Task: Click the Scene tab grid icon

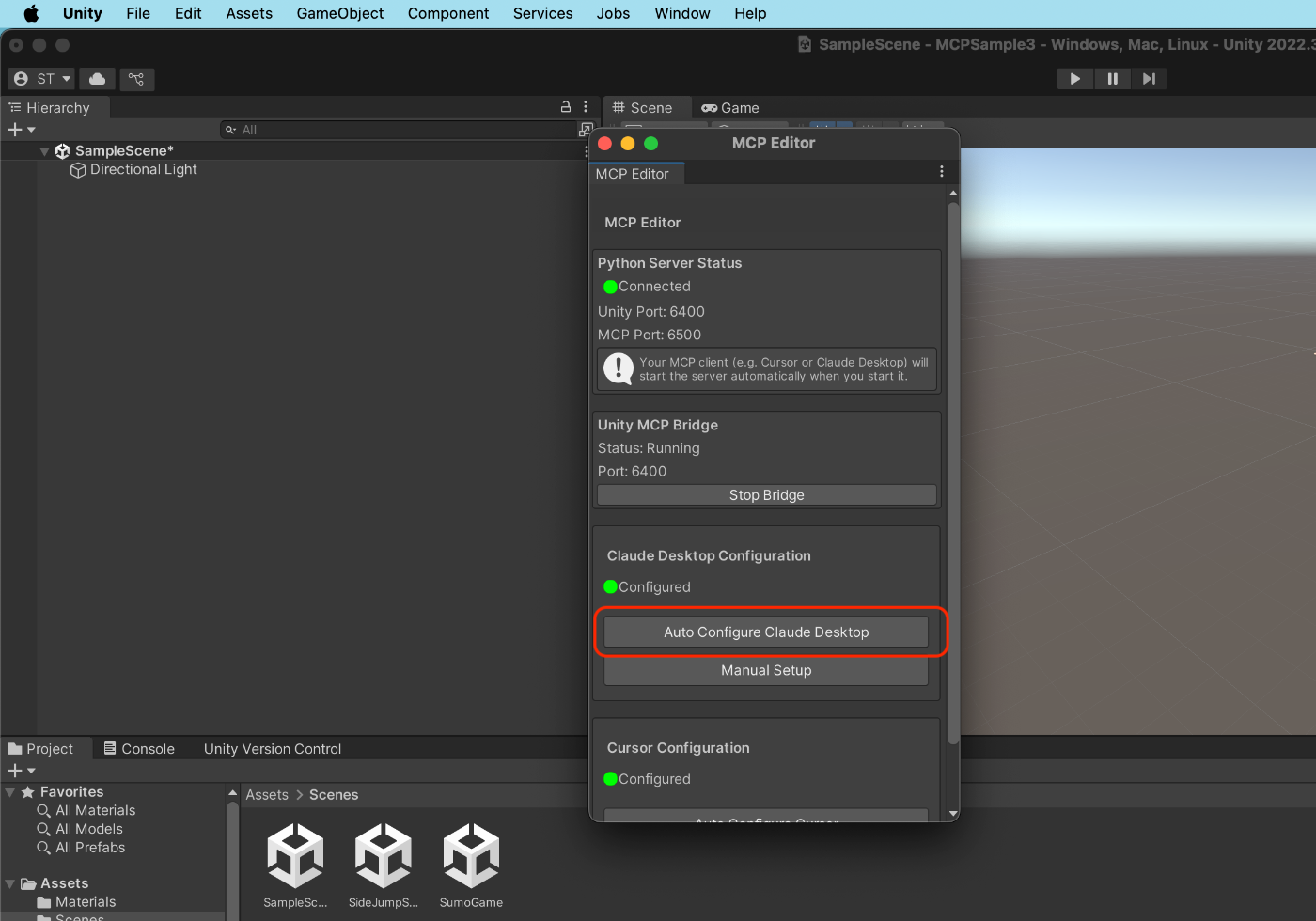Action: coord(619,108)
